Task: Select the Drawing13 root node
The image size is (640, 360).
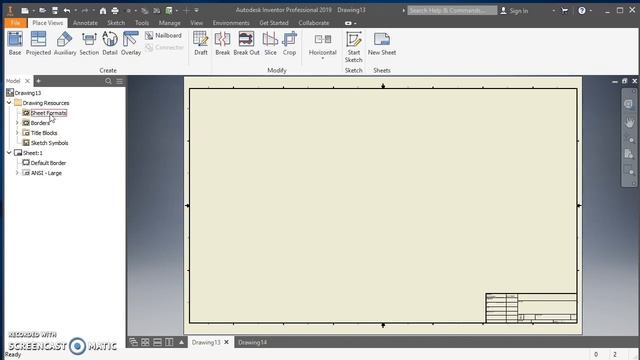Action: (x=27, y=93)
